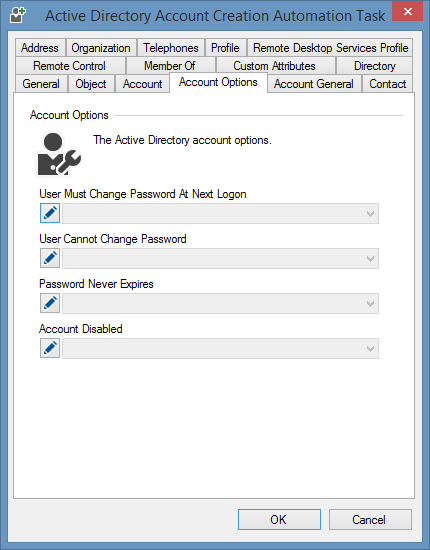Click the 'User Cannot Change Password' label
430x550 pixels.
(113, 239)
